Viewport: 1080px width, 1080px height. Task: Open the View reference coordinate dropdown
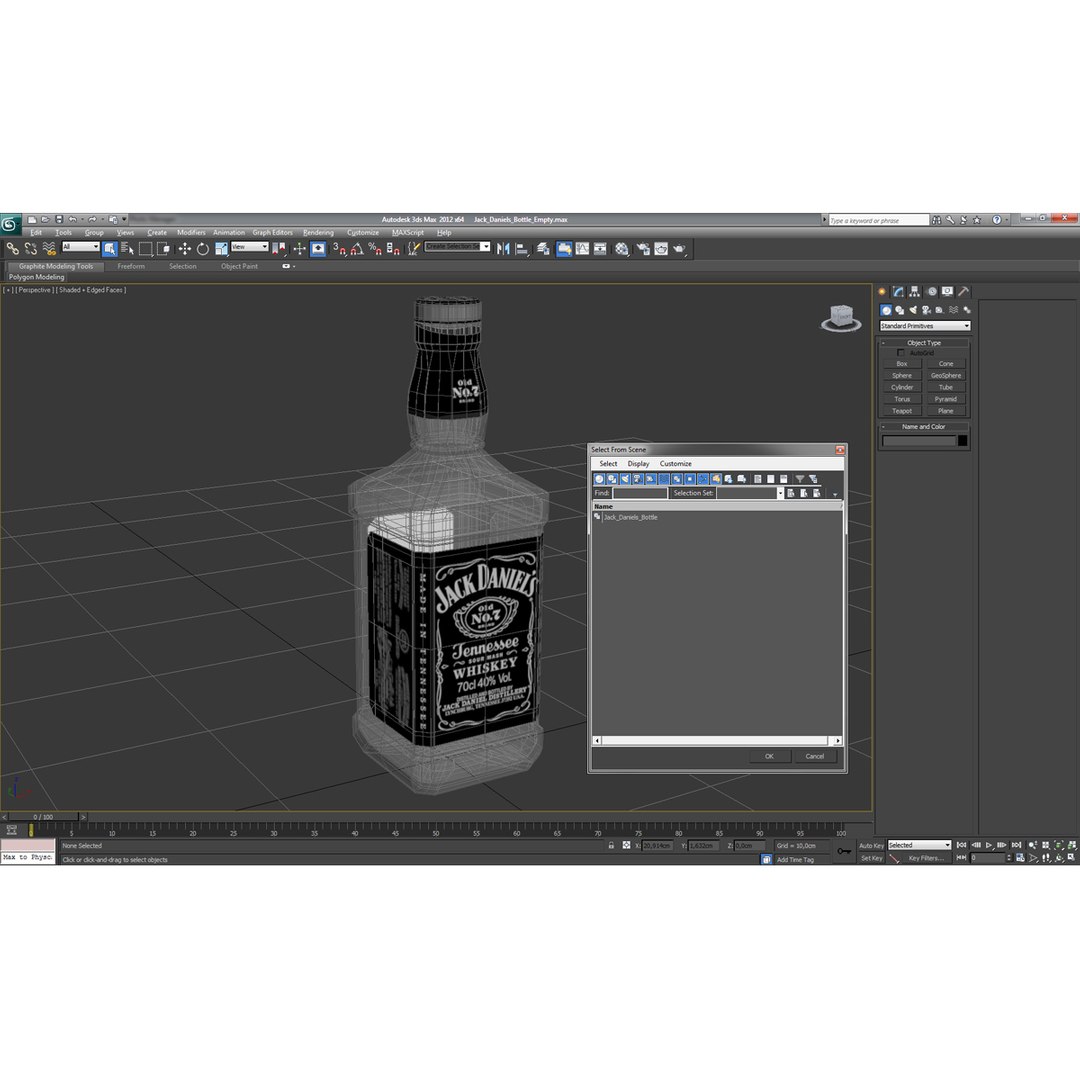click(x=250, y=247)
